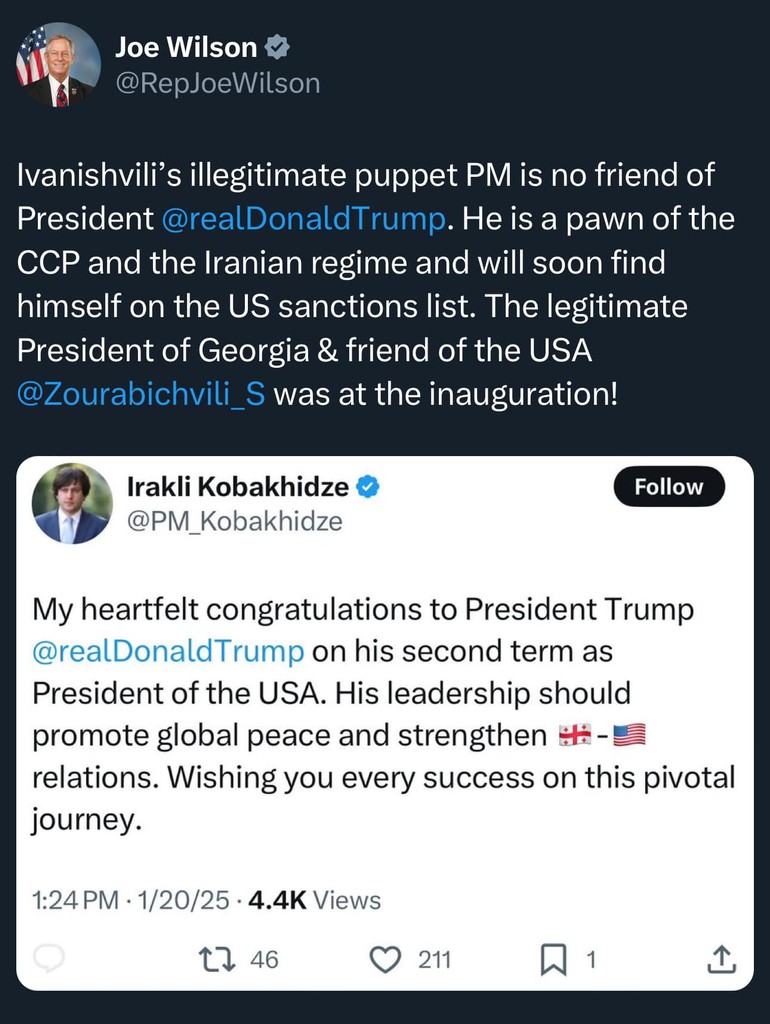The width and height of the screenshot is (770, 1024).
Task: Like the quoted tweet with heart icon
Action: [x=385, y=959]
